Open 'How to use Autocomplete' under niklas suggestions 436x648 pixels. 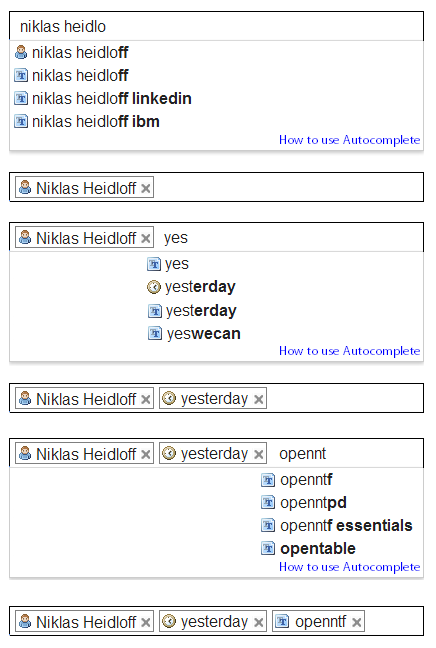tap(349, 140)
